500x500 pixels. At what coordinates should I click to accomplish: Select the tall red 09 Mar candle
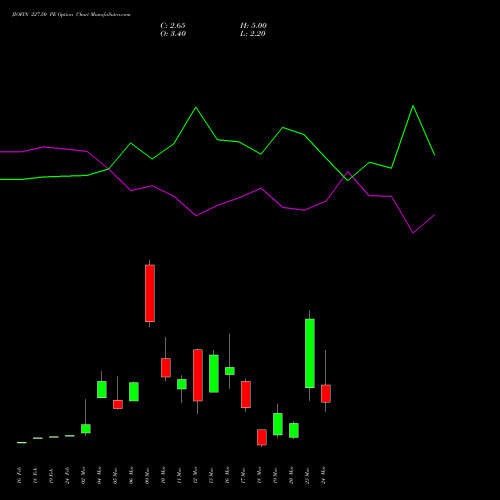click(150, 293)
